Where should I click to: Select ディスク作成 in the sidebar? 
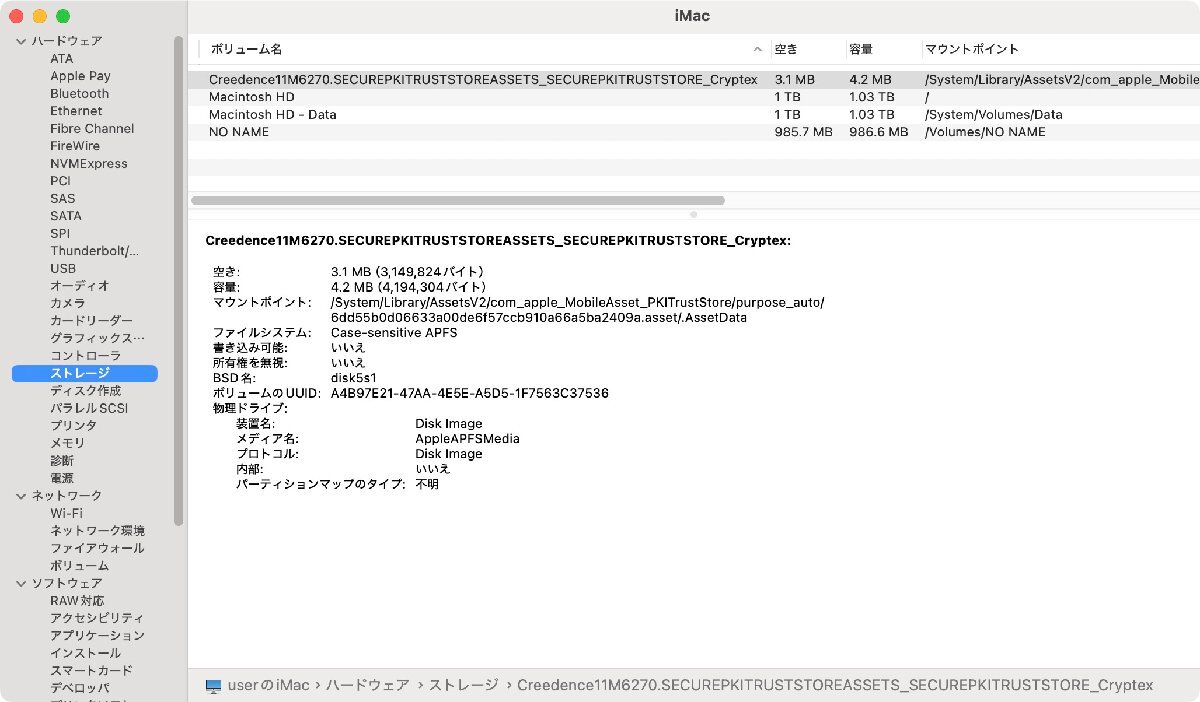(x=85, y=391)
